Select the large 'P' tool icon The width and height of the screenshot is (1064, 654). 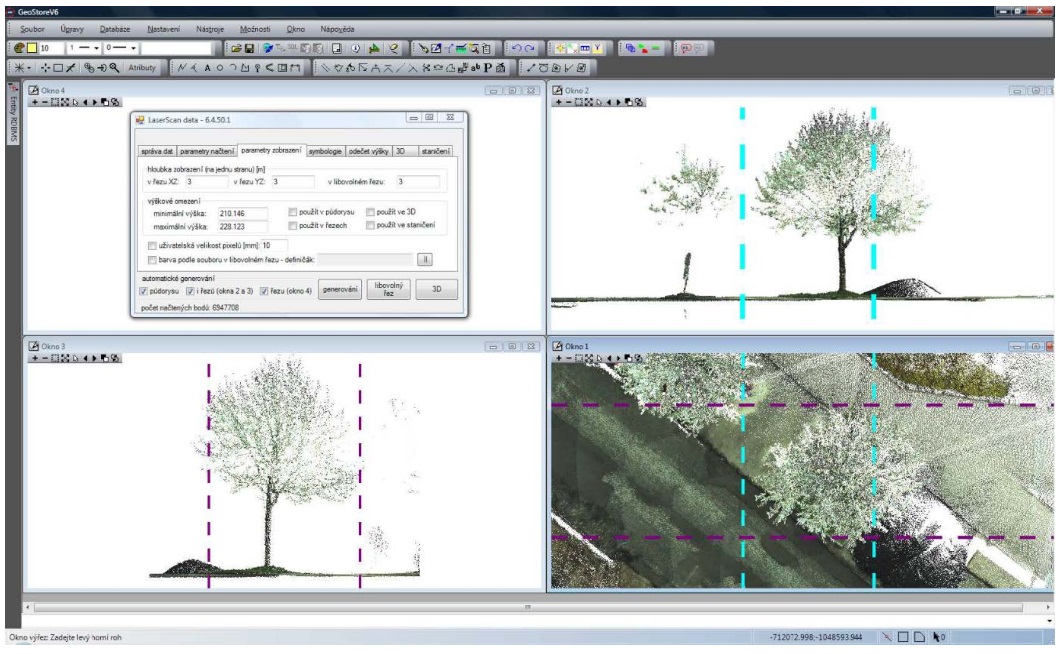(x=487, y=67)
